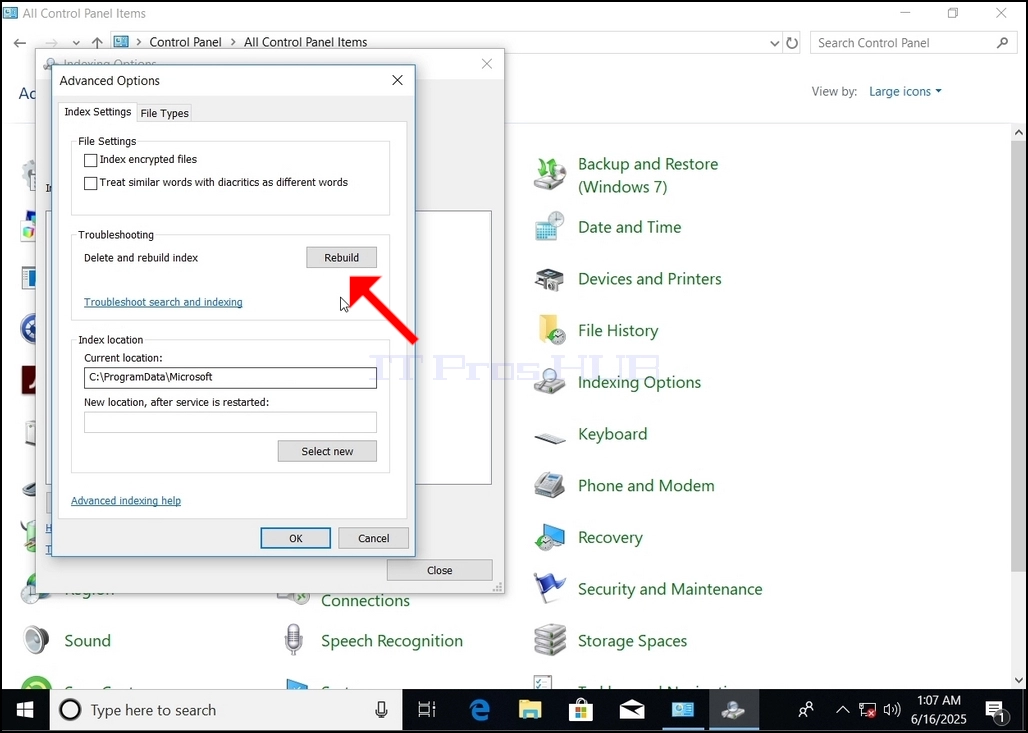Click the taskbar search box
The width and height of the screenshot is (1028, 733).
click(226, 710)
